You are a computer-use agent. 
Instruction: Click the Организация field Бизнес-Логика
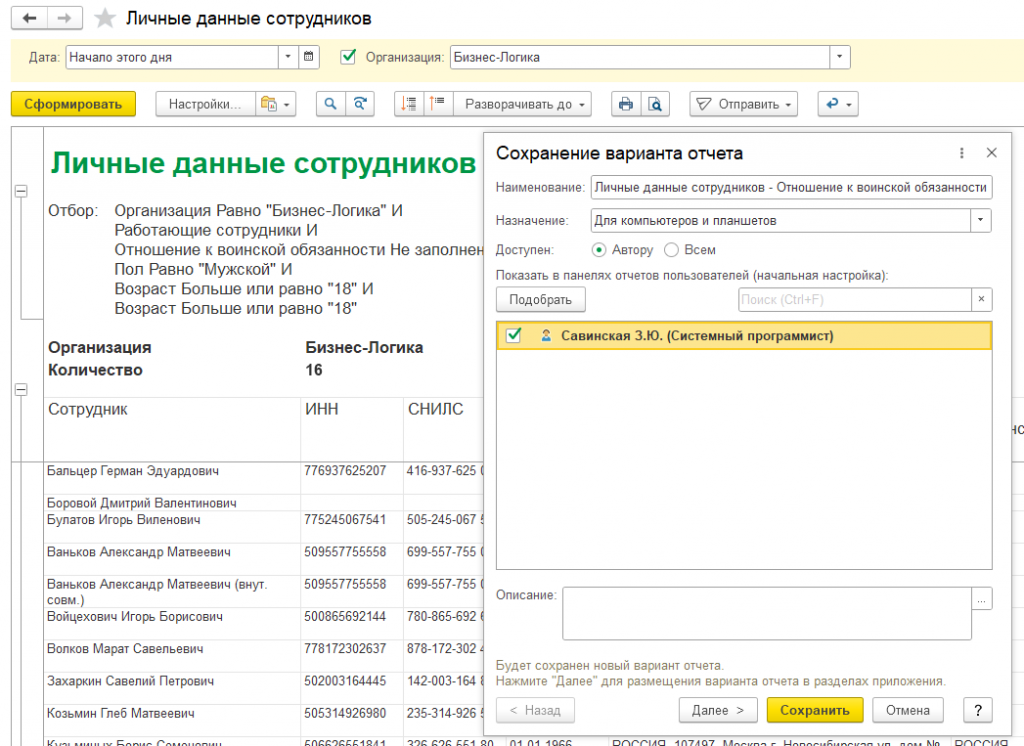[640, 57]
